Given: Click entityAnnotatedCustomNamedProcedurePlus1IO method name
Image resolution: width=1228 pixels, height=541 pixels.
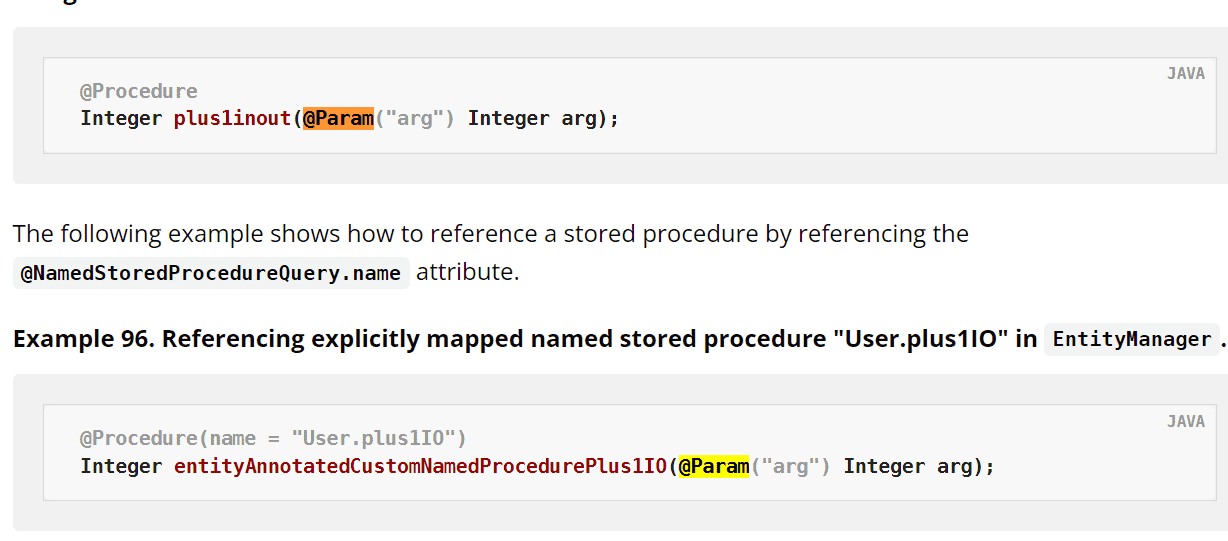Looking at the screenshot, I should tap(420, 466).
